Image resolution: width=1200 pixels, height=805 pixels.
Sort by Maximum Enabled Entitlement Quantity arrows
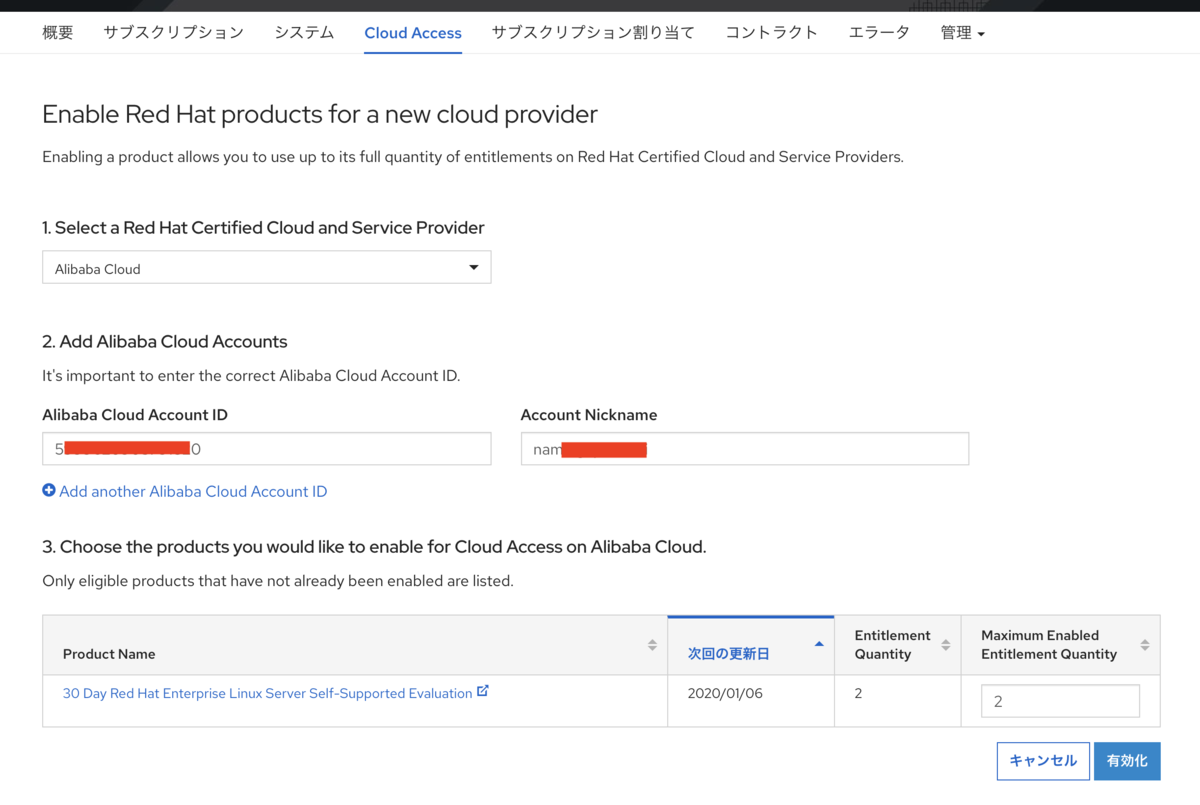[1144, 645]
